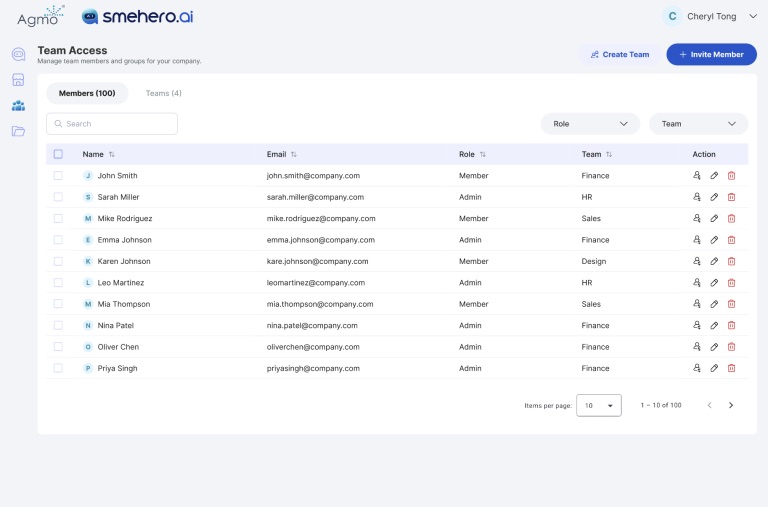Delete Karen Johnson with the trash icon
The width and height of the screenshot is (768, 507).
click(731, 261)
